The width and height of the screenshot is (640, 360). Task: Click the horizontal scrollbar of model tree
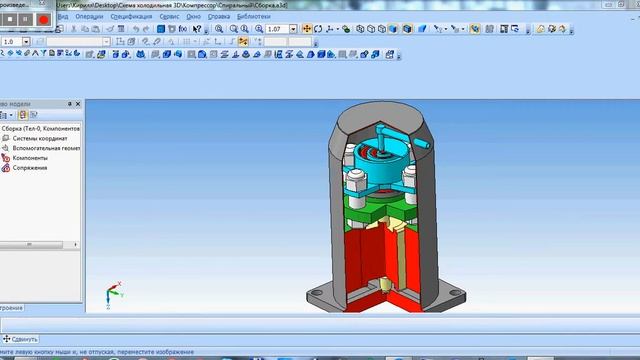pos(31,244)
